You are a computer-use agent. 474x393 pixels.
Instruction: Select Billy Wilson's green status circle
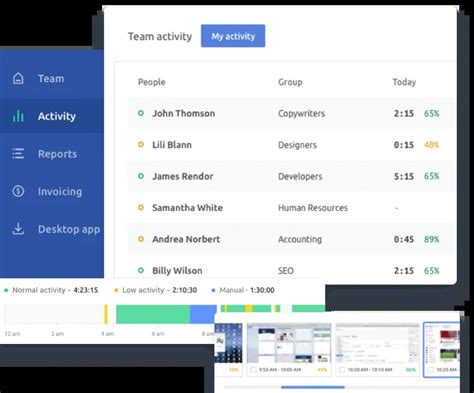point(141,270)
